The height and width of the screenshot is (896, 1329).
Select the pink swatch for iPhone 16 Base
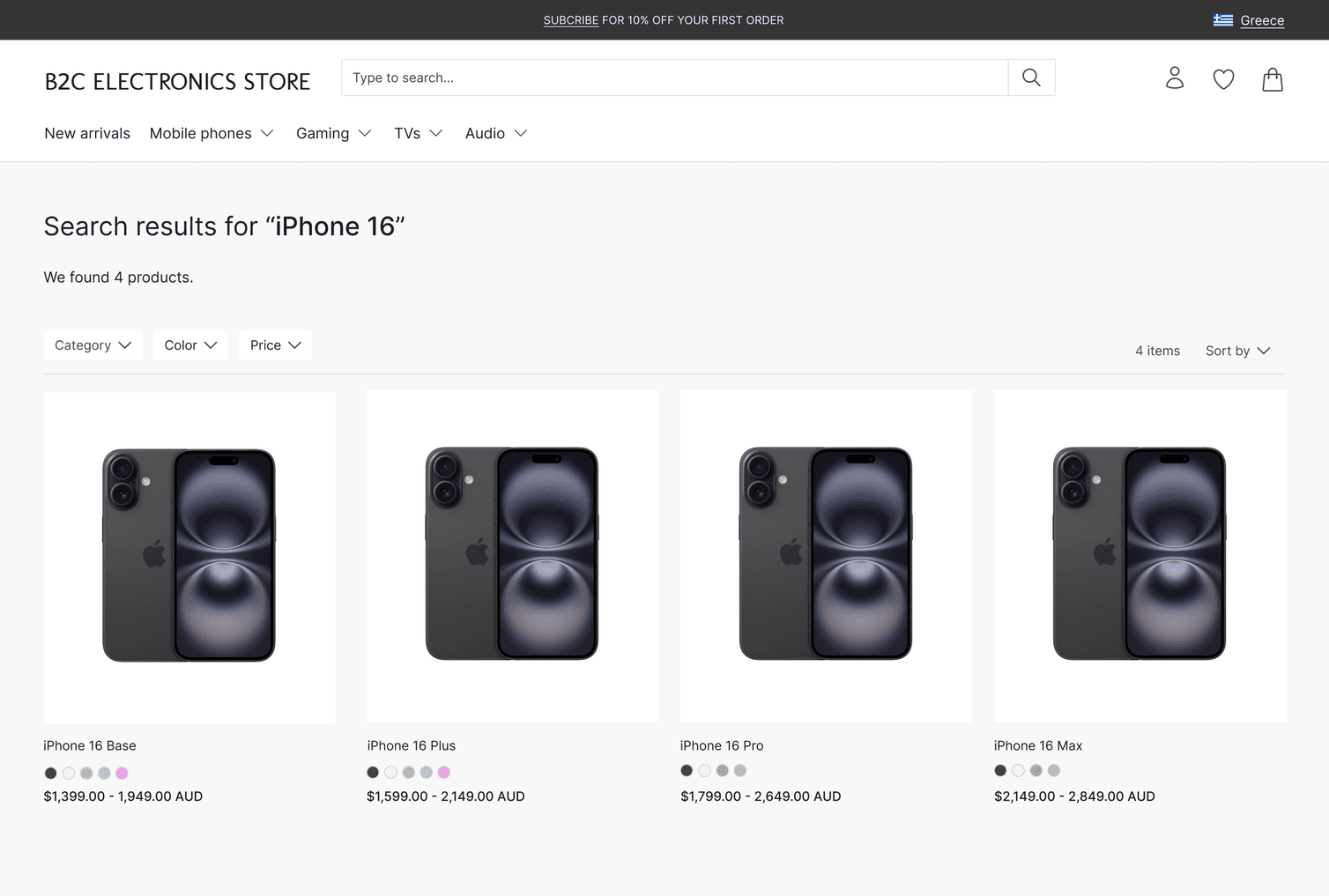pyautogui.click(x=123, y=774)
